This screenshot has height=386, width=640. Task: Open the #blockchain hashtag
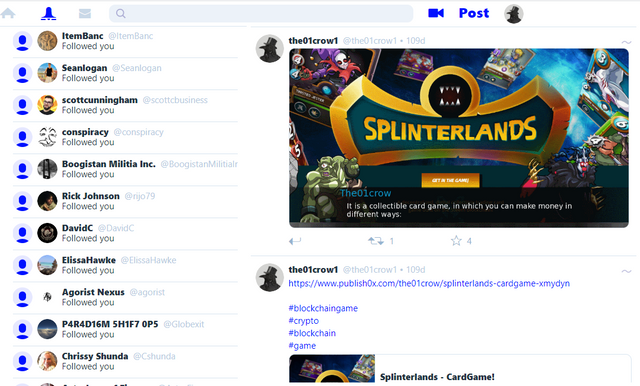coord(312,333)
